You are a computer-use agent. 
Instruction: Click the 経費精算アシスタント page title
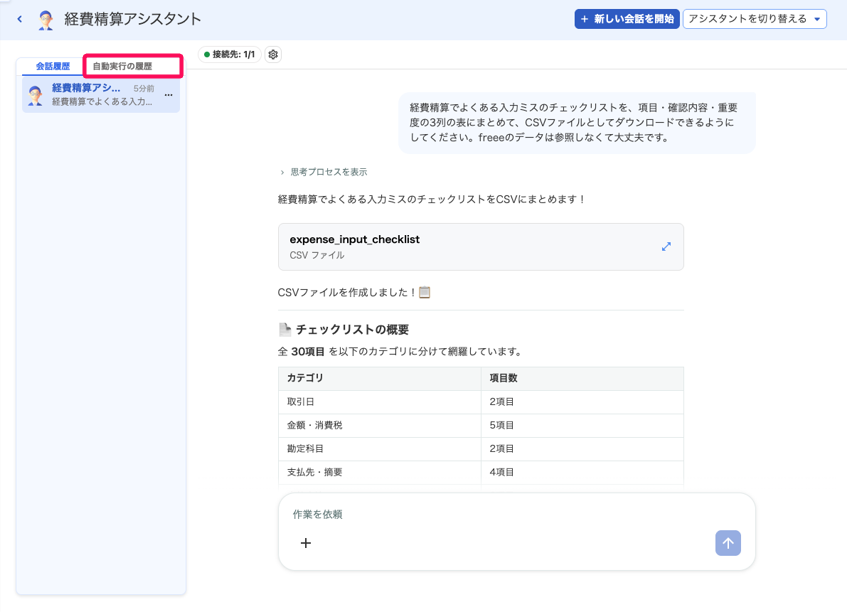pyautogui.click(x=132, y=19)
